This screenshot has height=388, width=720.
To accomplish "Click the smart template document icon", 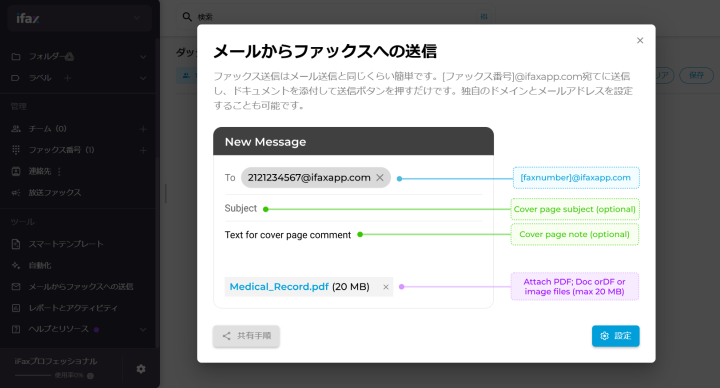I will 16,244.
